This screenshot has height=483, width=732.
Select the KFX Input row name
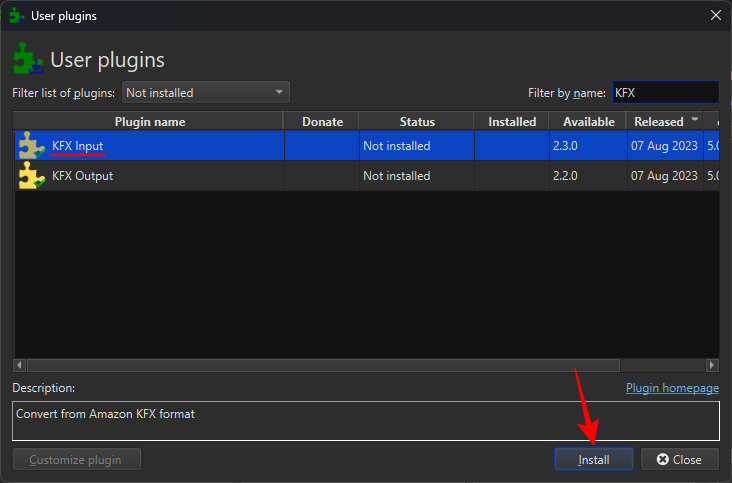pyautogui.click(x=78, y=146)
